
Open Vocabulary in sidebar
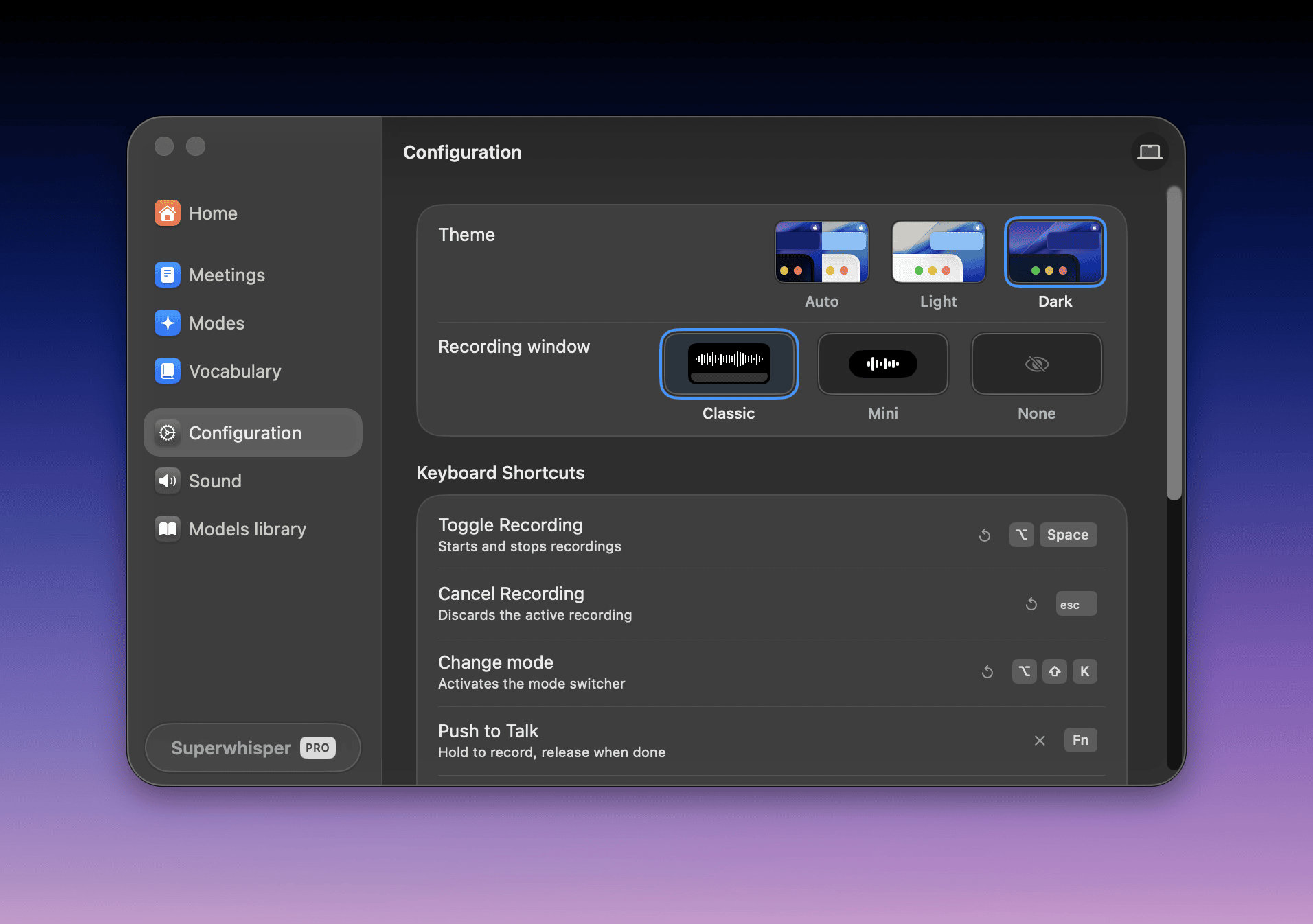[x=253, y=371]
